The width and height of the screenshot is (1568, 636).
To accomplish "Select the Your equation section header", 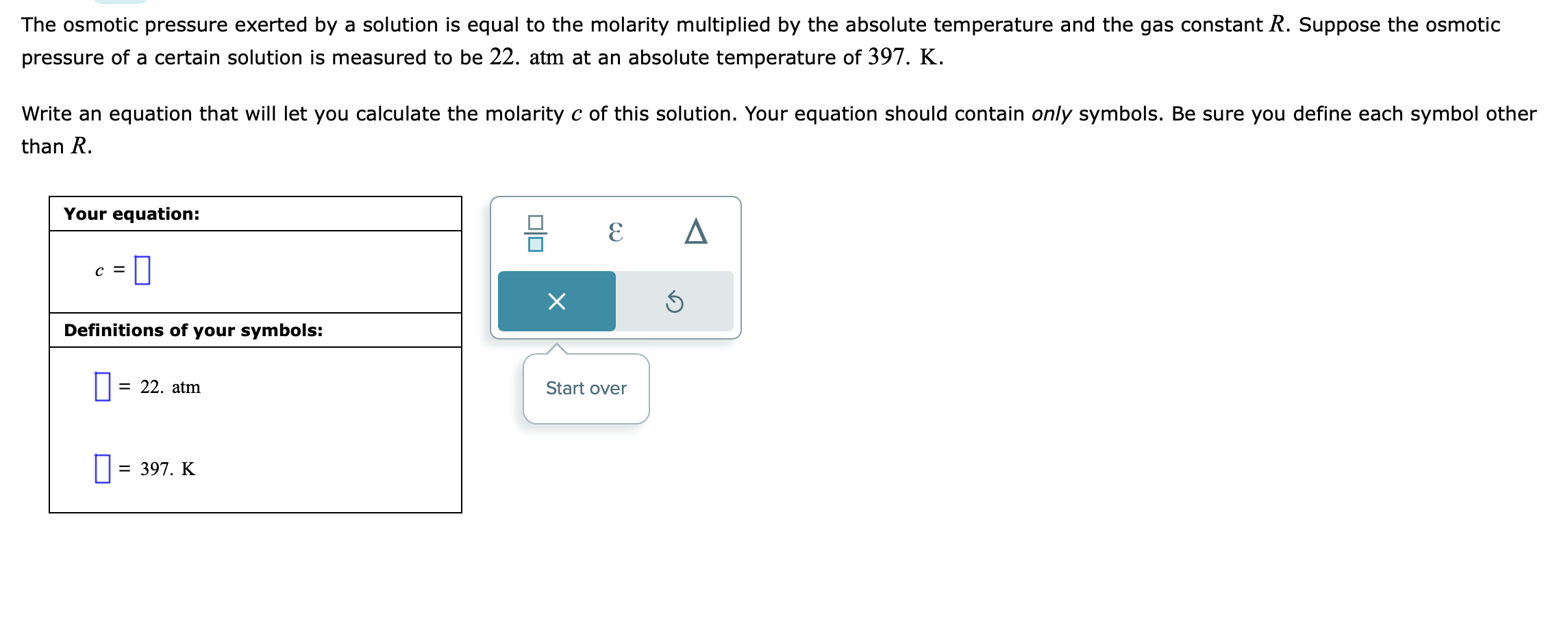I will point(132,213).
